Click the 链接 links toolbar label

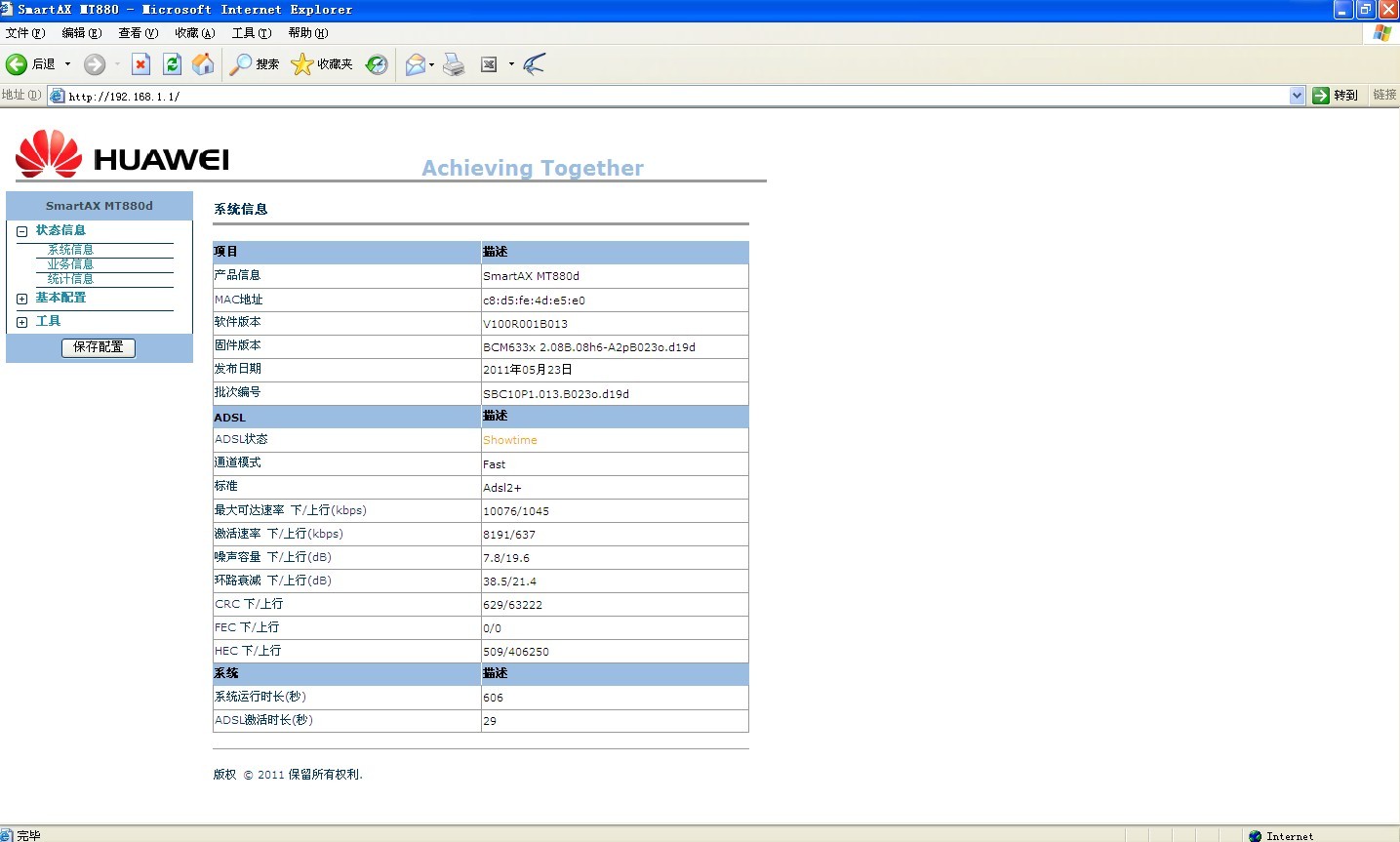(1384, 95)
